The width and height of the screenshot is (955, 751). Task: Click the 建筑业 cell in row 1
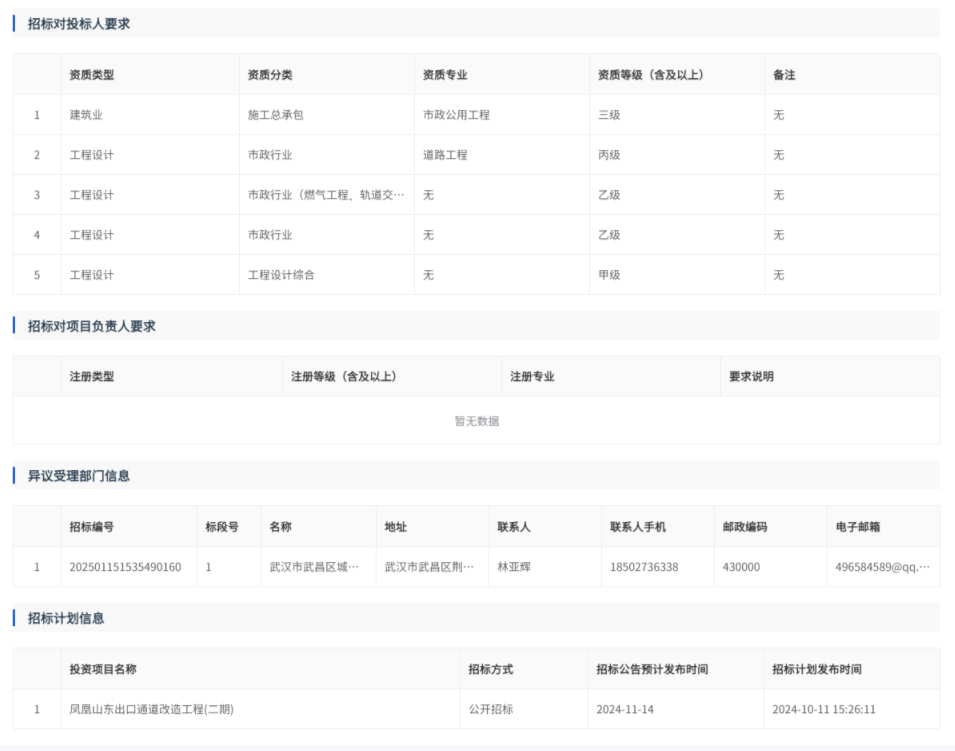point(86,115)
